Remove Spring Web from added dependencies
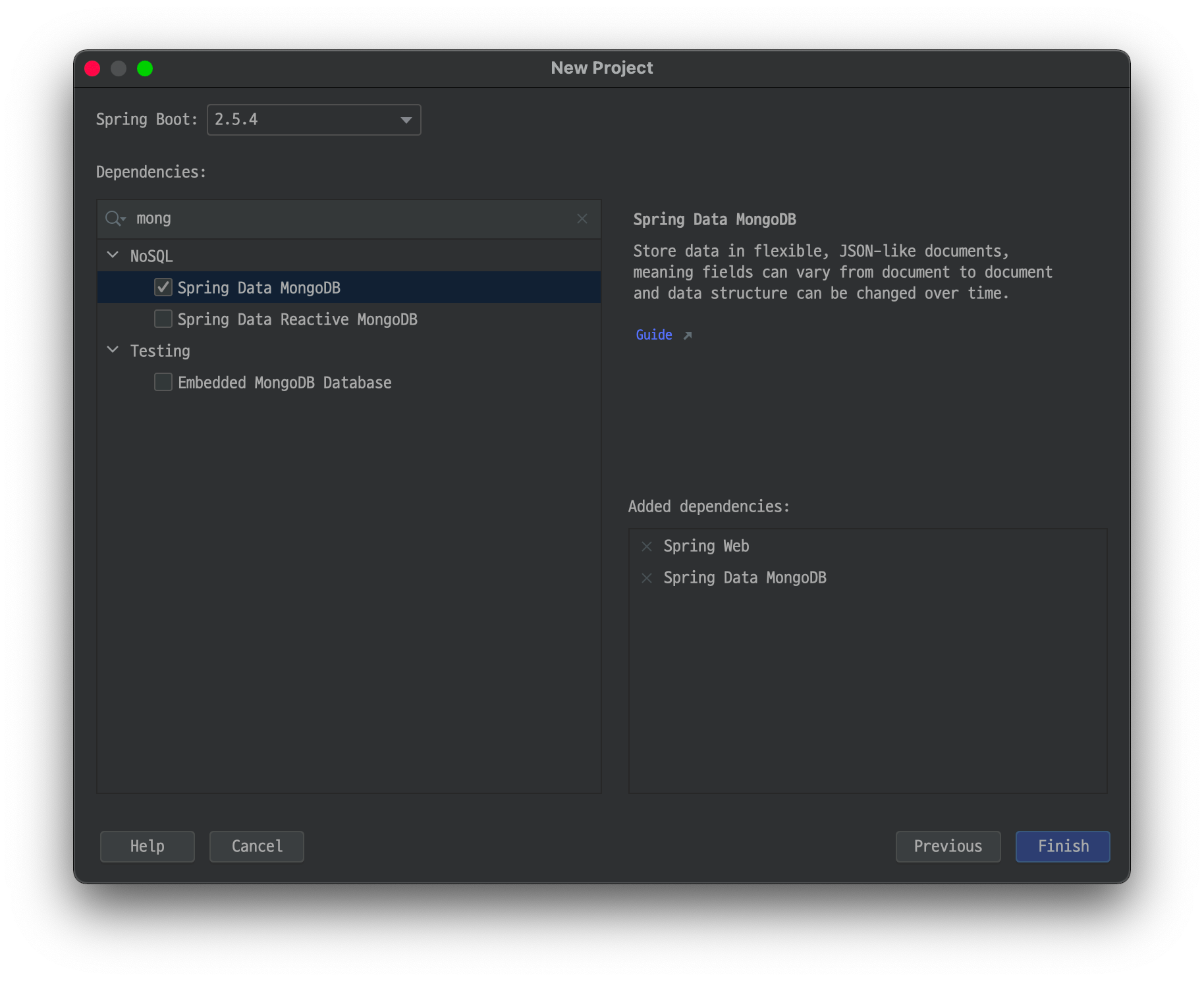 click(647, 546)
